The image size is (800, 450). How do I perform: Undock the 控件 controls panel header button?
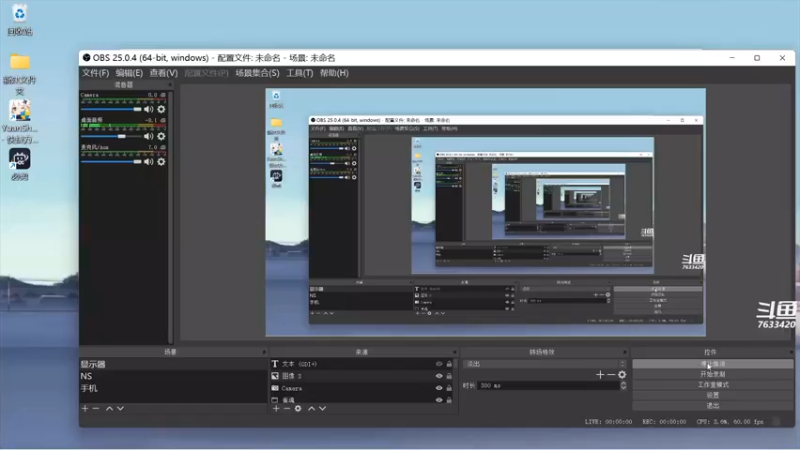791,352
